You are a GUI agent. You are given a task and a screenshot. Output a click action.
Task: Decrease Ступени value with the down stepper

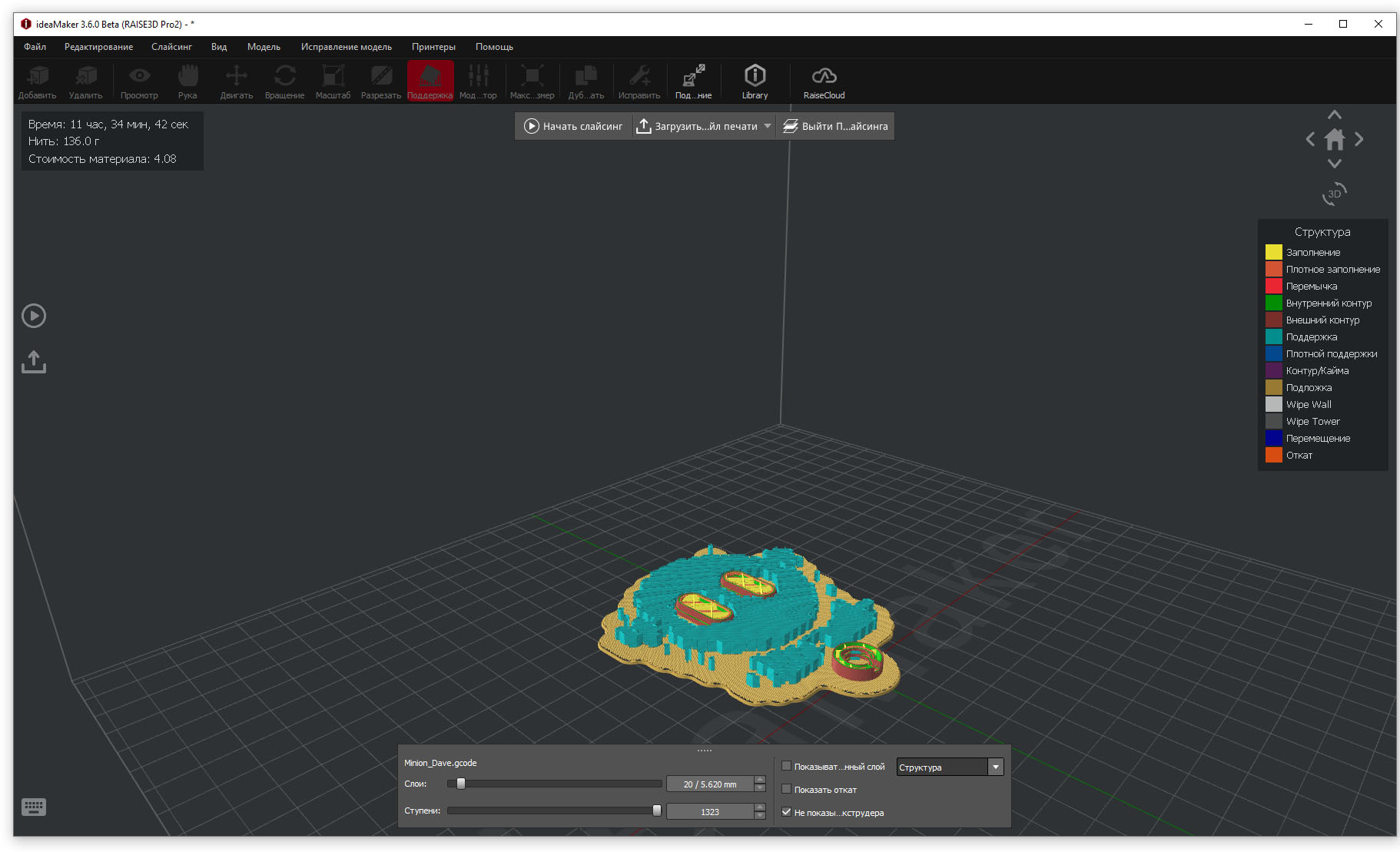point(760,816)
